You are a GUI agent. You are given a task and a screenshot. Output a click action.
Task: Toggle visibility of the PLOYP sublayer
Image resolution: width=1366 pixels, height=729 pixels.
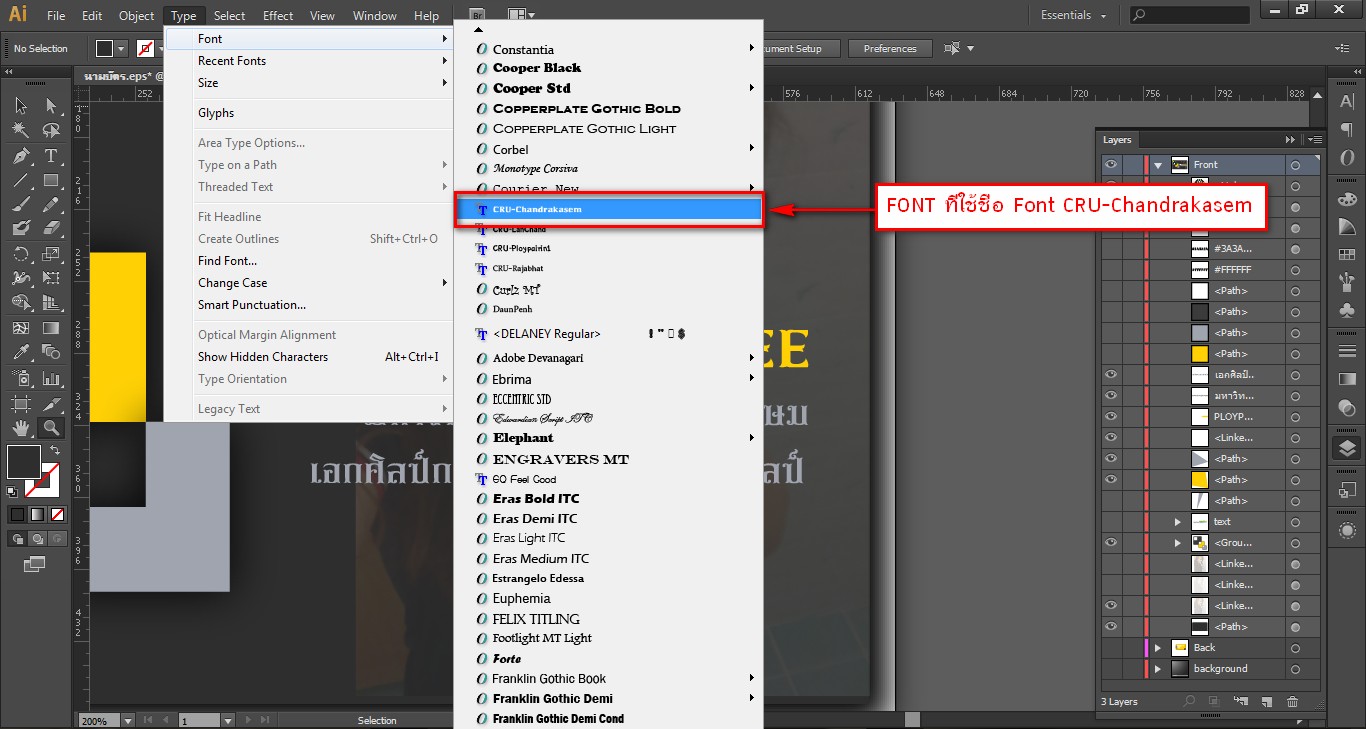pyautogui.click(x=1111, y=416)
